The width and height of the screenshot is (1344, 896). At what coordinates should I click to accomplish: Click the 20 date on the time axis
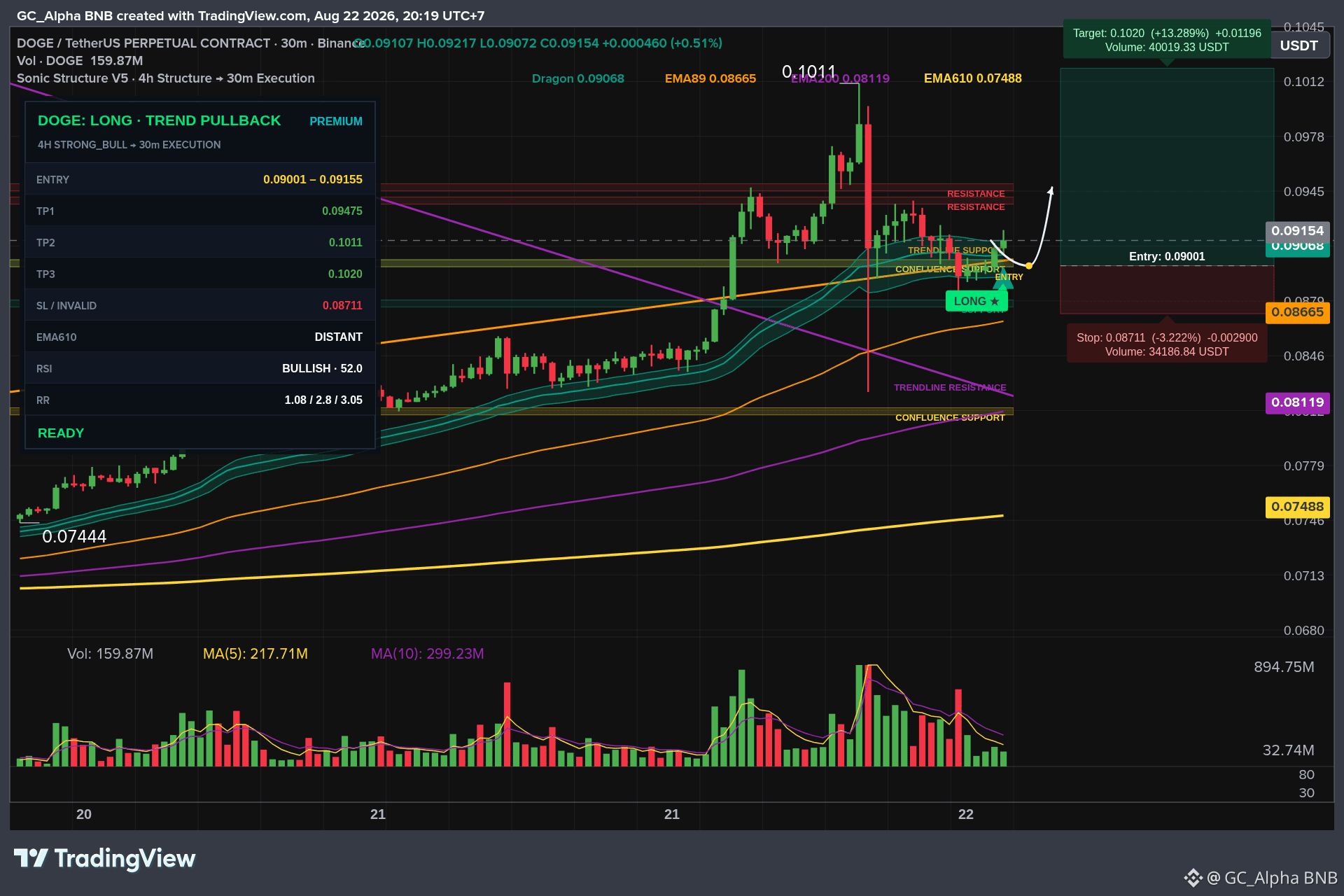pos(84,814)
